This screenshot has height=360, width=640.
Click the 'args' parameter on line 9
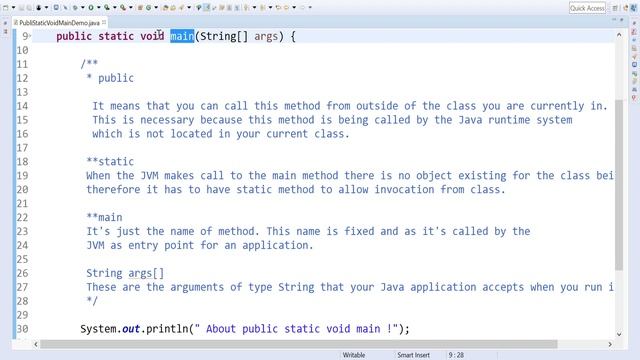[266, 37]
